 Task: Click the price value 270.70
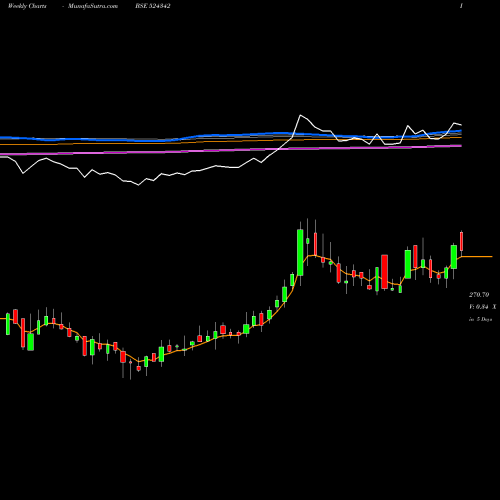(x=479, y=295)
